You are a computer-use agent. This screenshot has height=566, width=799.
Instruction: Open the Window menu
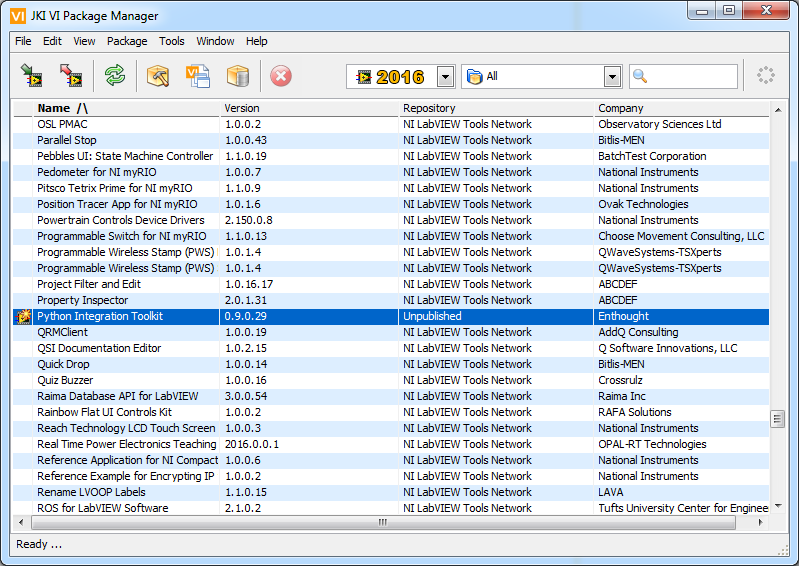click(215, 41)
